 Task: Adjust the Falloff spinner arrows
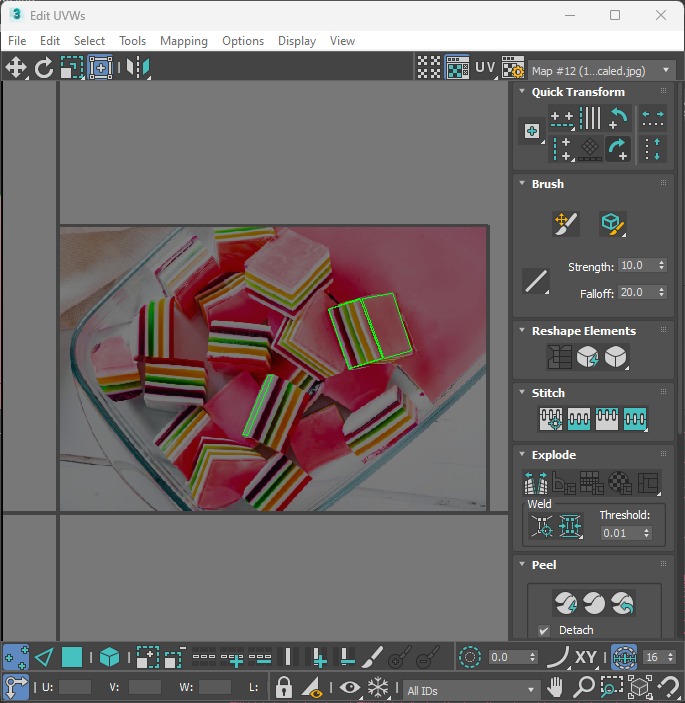tap(662, 292)
